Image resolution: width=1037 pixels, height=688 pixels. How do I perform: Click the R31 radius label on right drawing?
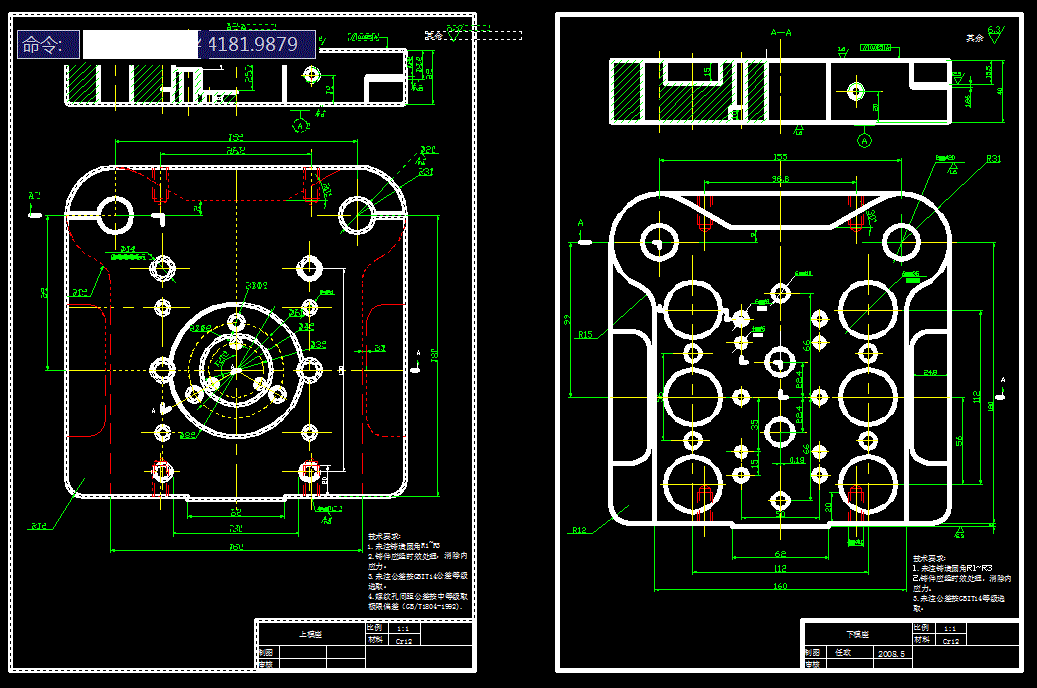[x=993, y=159]
